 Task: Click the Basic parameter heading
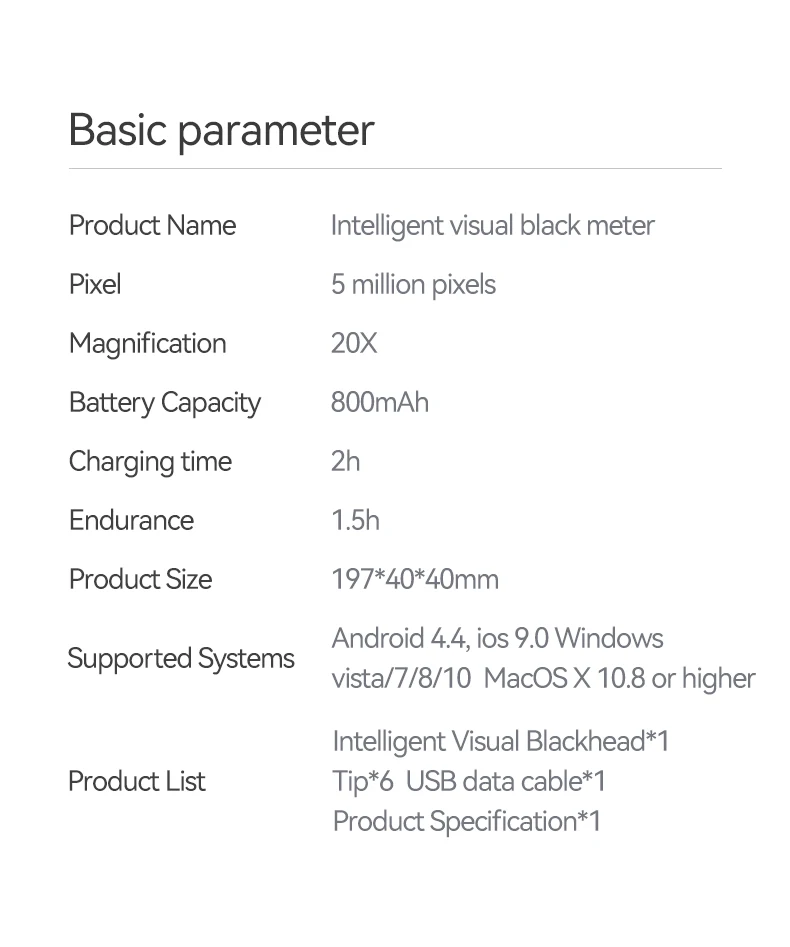click(221, 130)
